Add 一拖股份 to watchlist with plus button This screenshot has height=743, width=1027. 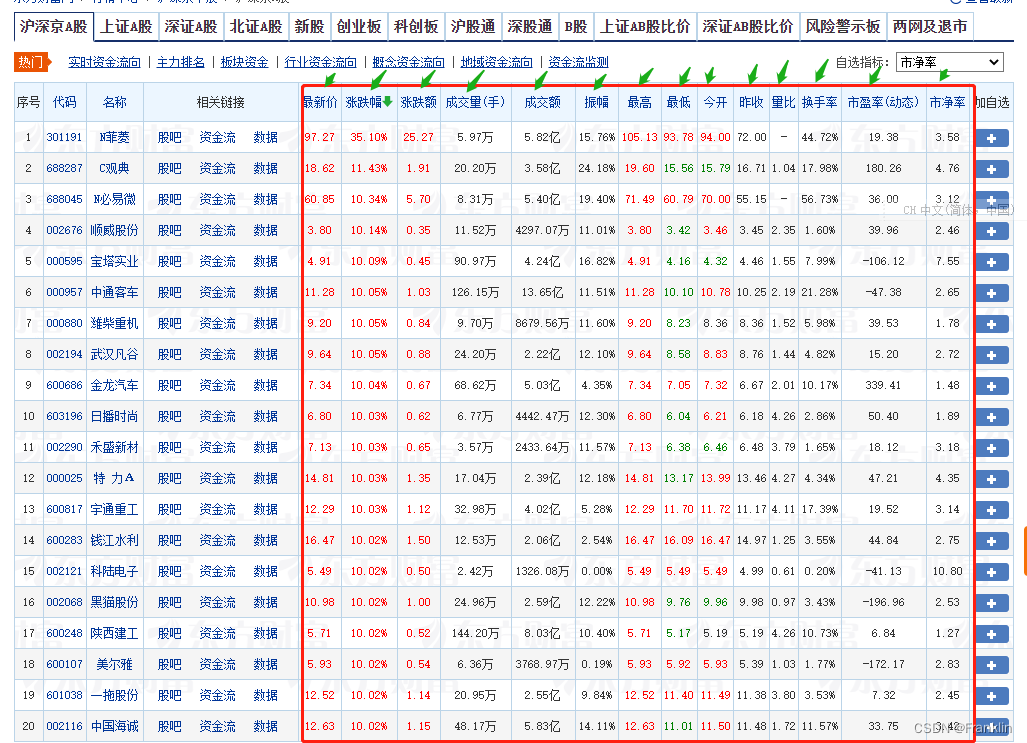pyautogui.click(x=992, y=696)
